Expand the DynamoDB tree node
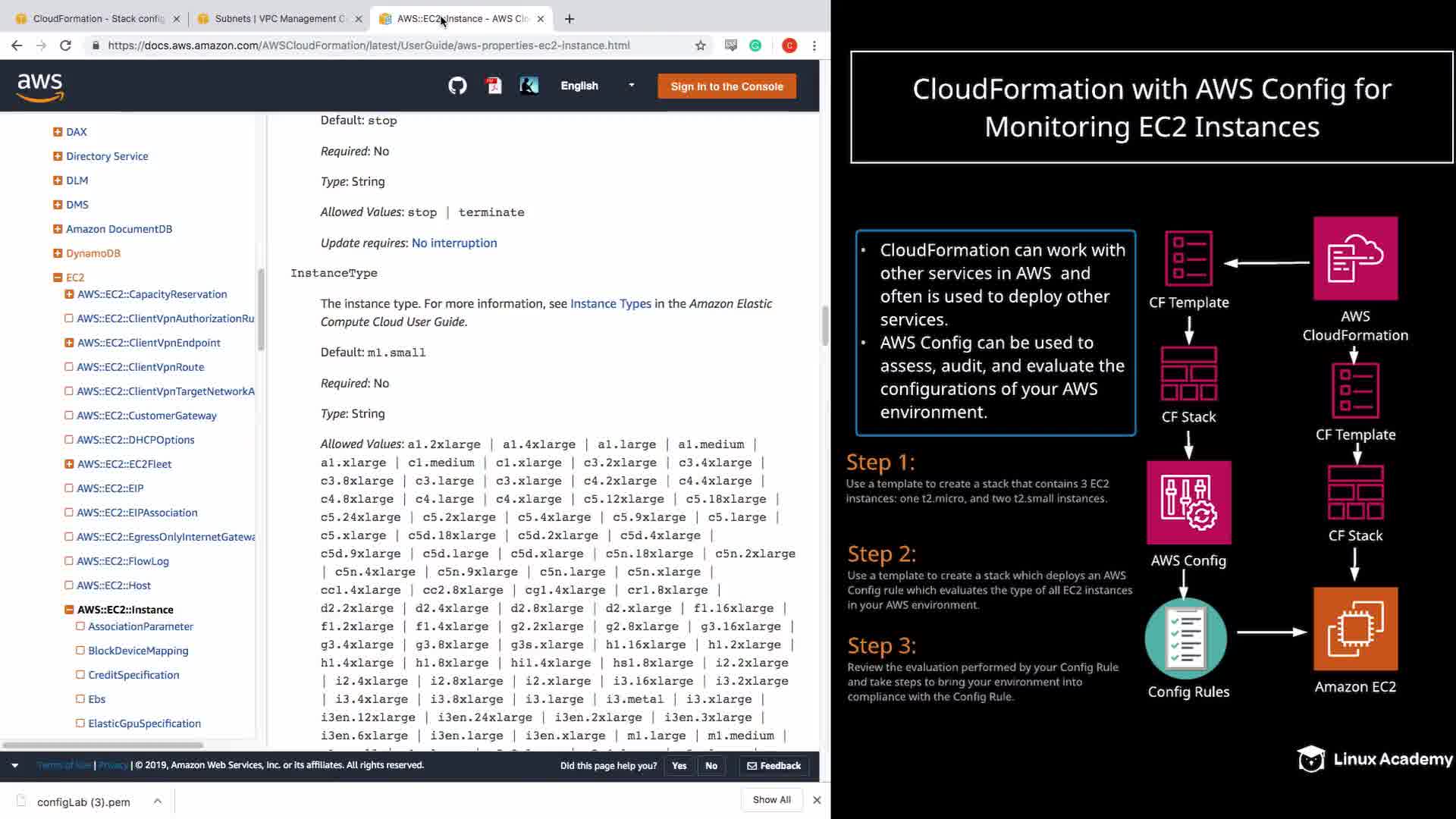This screenshot has height=819, width=1456. pyautogui.click(x=58, y=253)
